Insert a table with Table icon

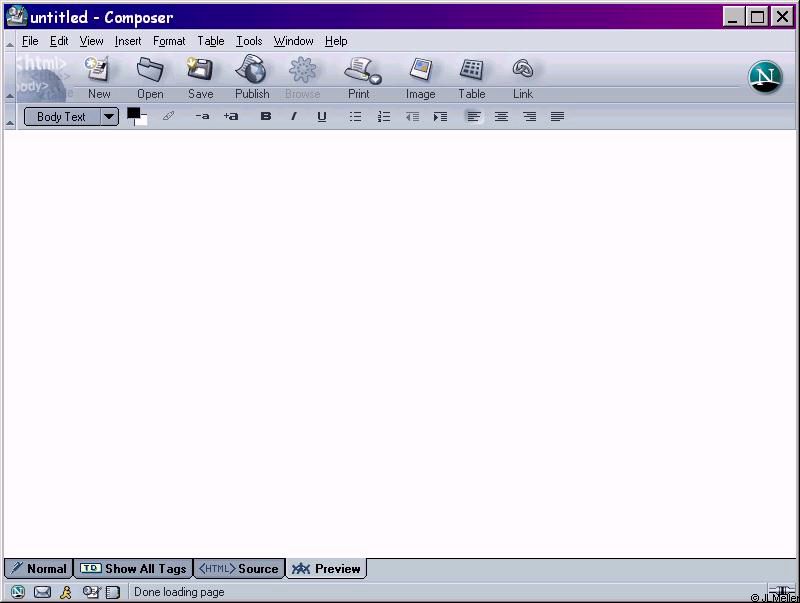[x=471, y=78]
